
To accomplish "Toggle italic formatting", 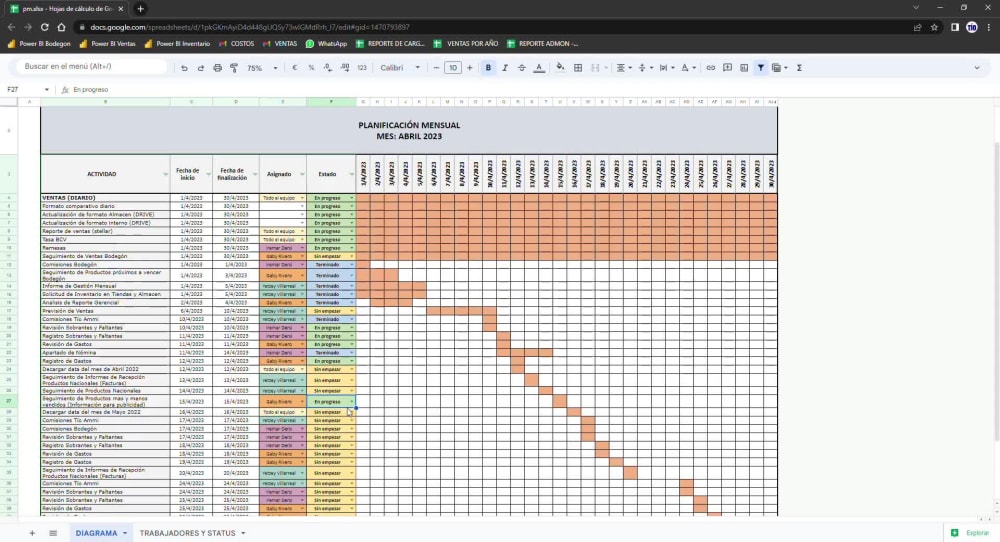I will [505, 68].
